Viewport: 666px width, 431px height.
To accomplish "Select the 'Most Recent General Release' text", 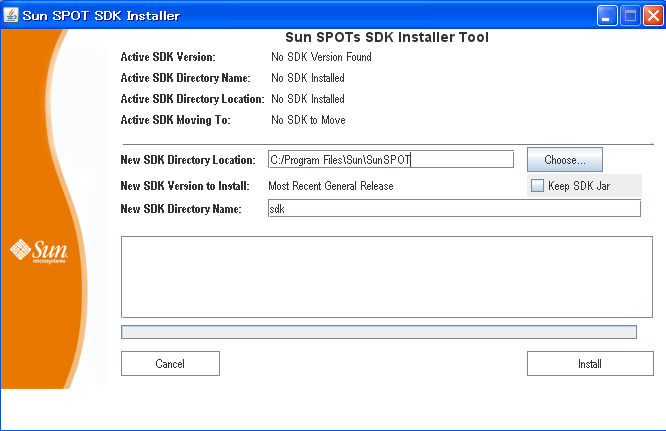I will tap(331, 186).
